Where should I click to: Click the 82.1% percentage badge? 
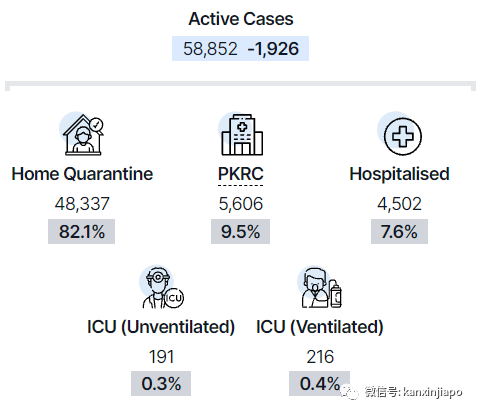point(82,231)
